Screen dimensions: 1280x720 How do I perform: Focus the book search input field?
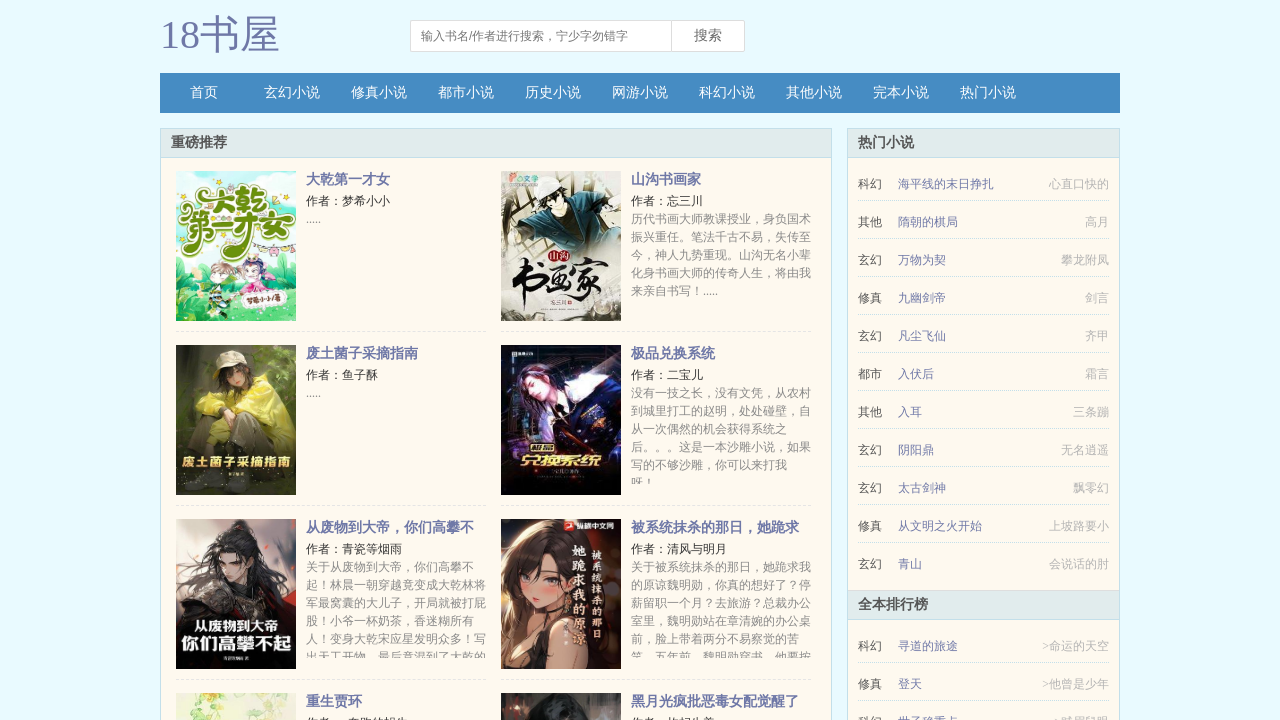541,36
